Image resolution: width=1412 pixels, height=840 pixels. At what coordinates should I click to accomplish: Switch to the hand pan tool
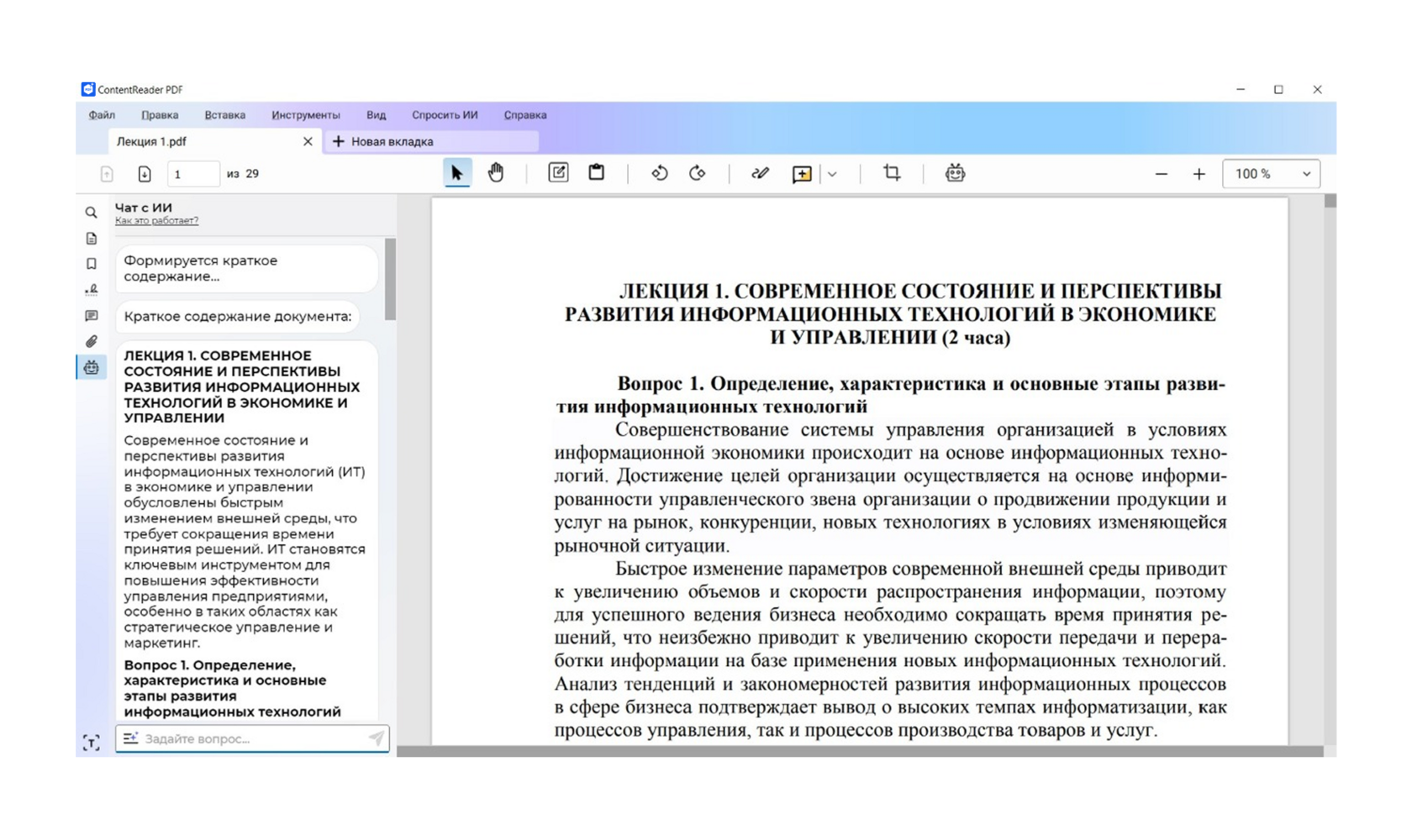pos(496,173)
